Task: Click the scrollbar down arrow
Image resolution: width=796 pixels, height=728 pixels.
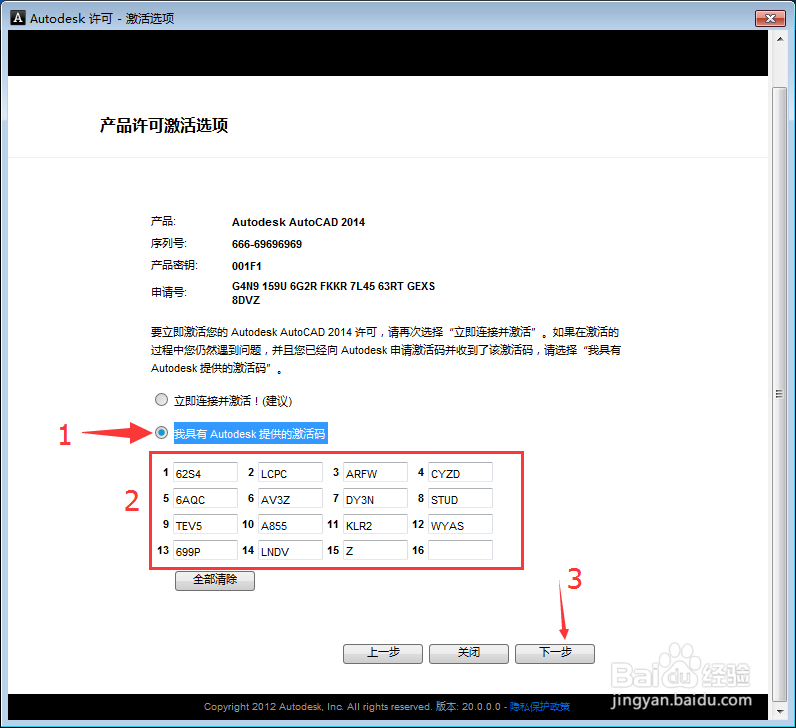Action: [780, 712]
